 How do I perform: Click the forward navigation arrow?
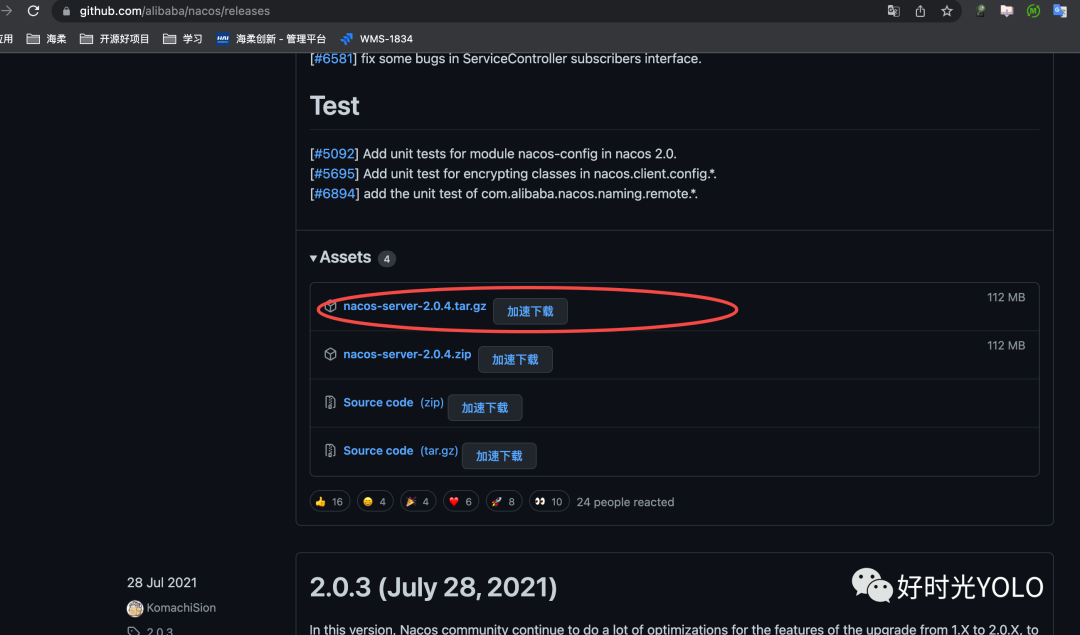(x=7, y=11)
